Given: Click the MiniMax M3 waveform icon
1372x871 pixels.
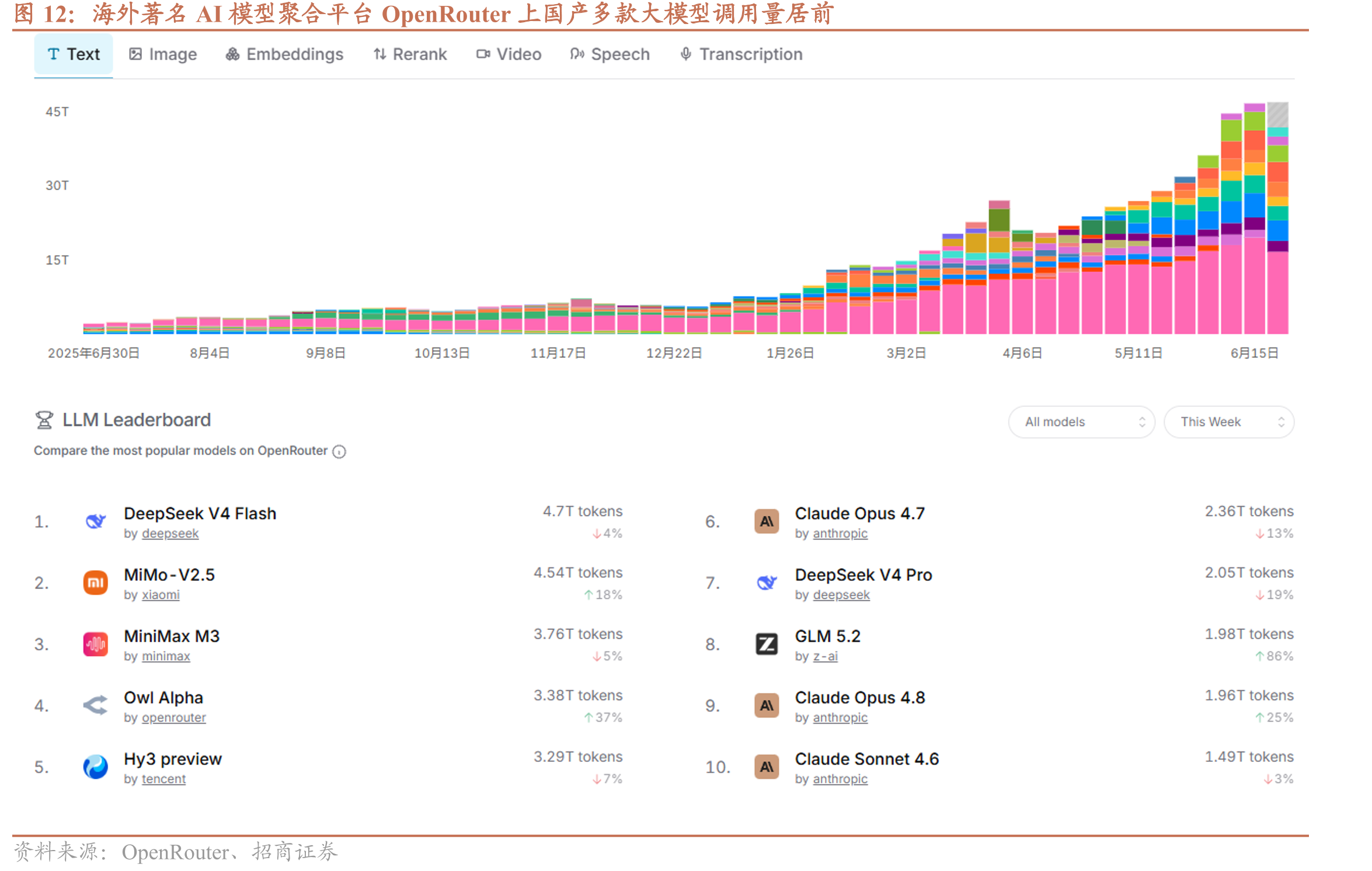Looking at the screenshot, I should click(x=96, y=644).
